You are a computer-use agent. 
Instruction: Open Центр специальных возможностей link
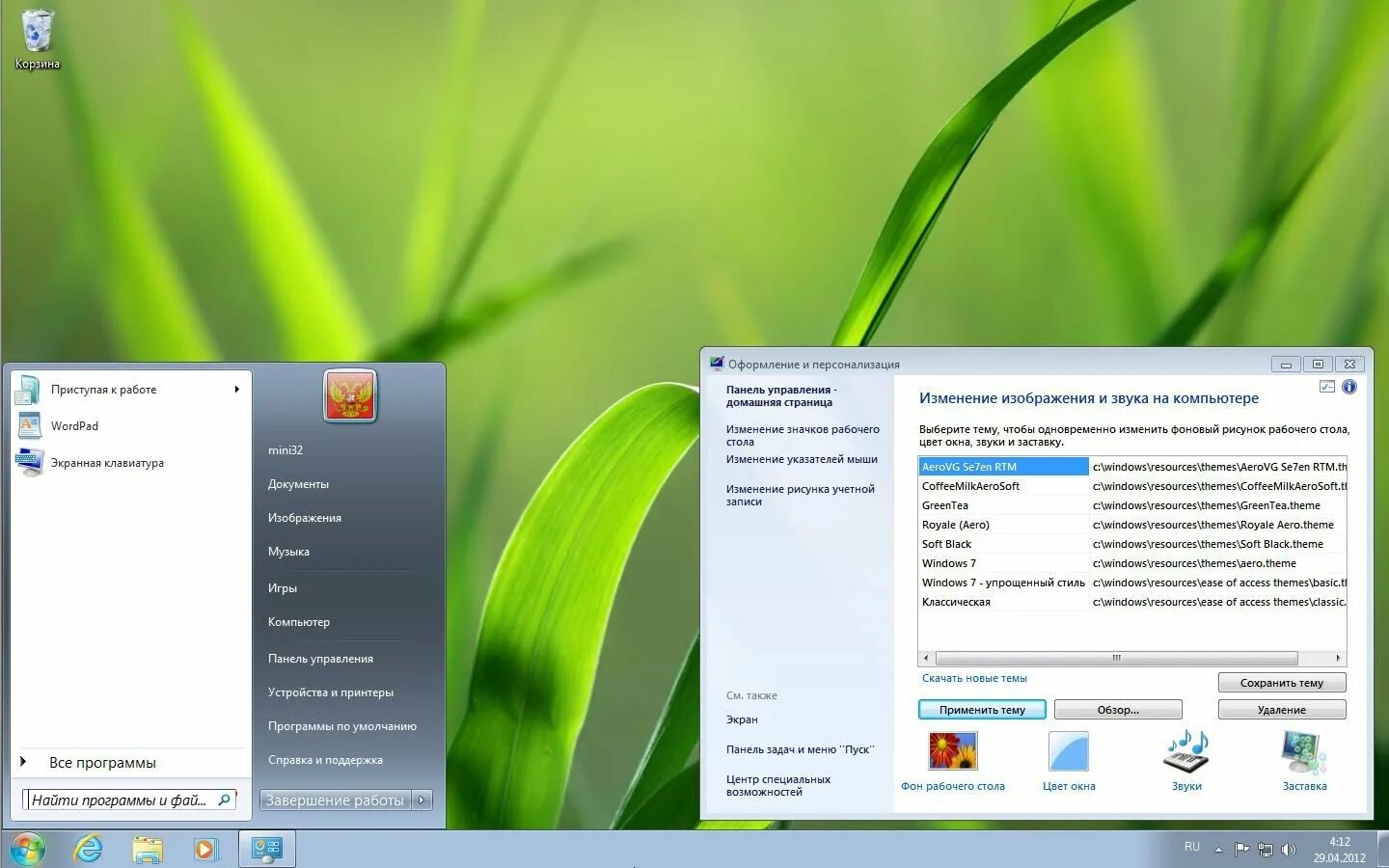[778, 786]
